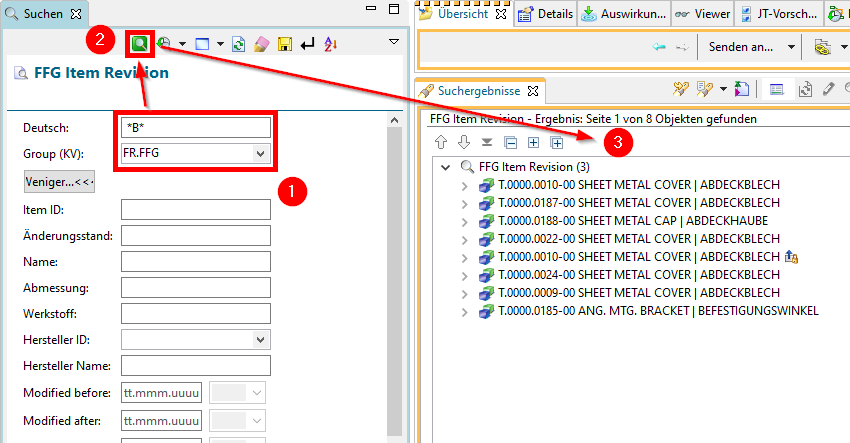Click the yellow floppy disk save search icon
This screenshot has width=850, height=443.
(285, 44)
